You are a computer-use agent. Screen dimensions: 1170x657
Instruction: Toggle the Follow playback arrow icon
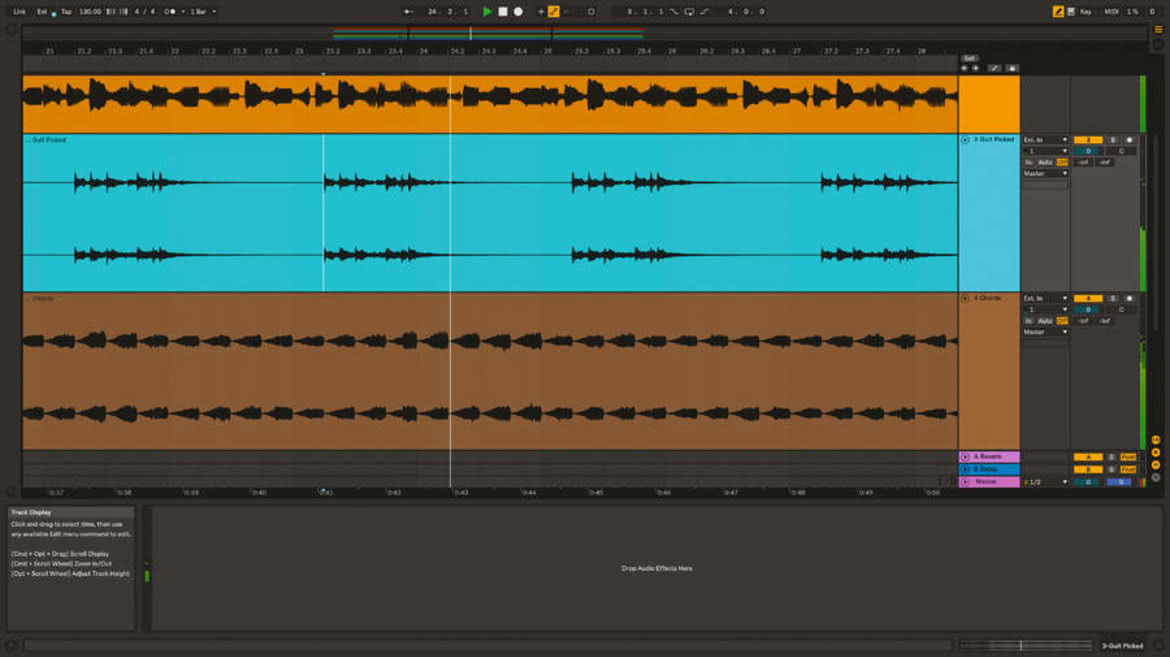[x=407, y=12]
